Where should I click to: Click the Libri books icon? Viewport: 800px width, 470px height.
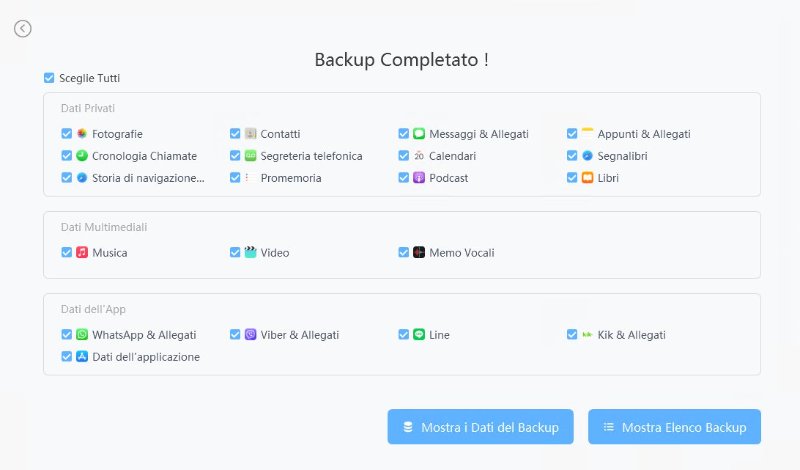point(588,178)
